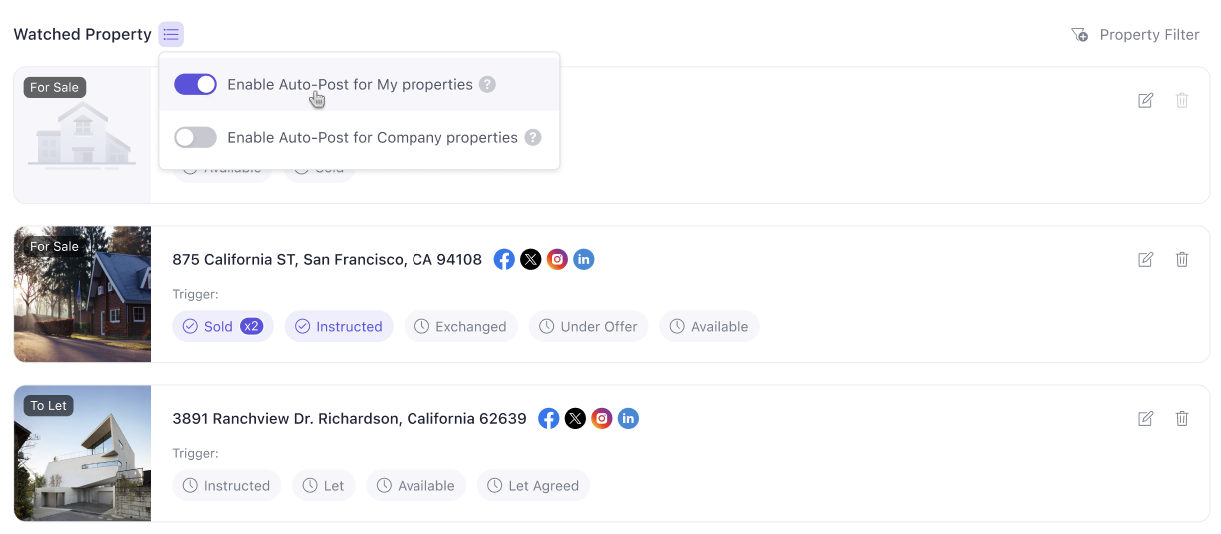
Task: Click help icon beside My properties option
Action: click(x=487, y=85)
